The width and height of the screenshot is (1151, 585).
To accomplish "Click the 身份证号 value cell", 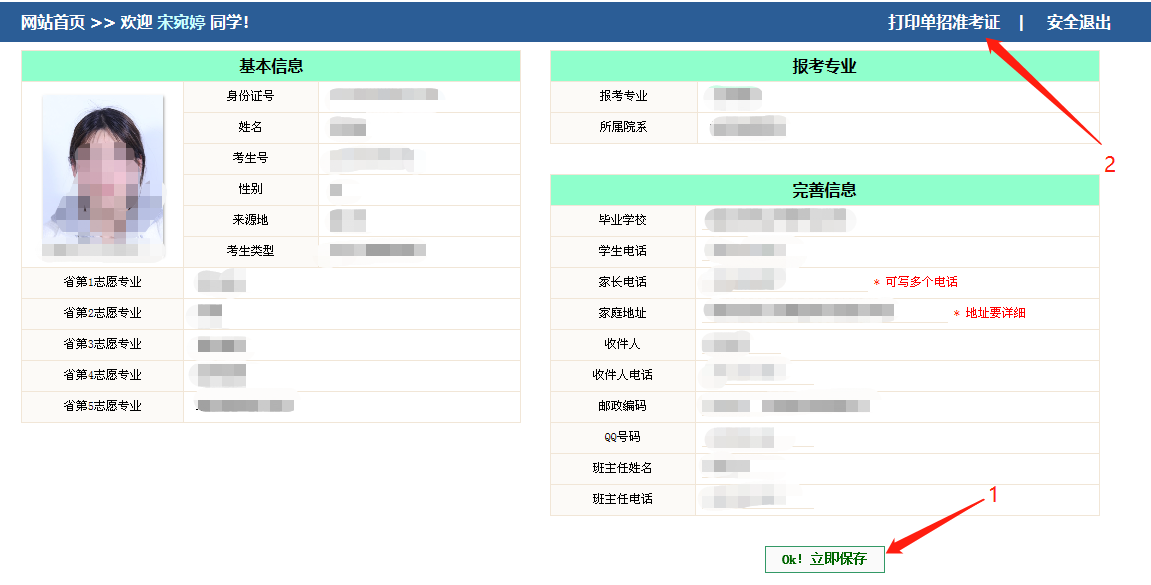I will pyautogui.click(x=418, y=96).
